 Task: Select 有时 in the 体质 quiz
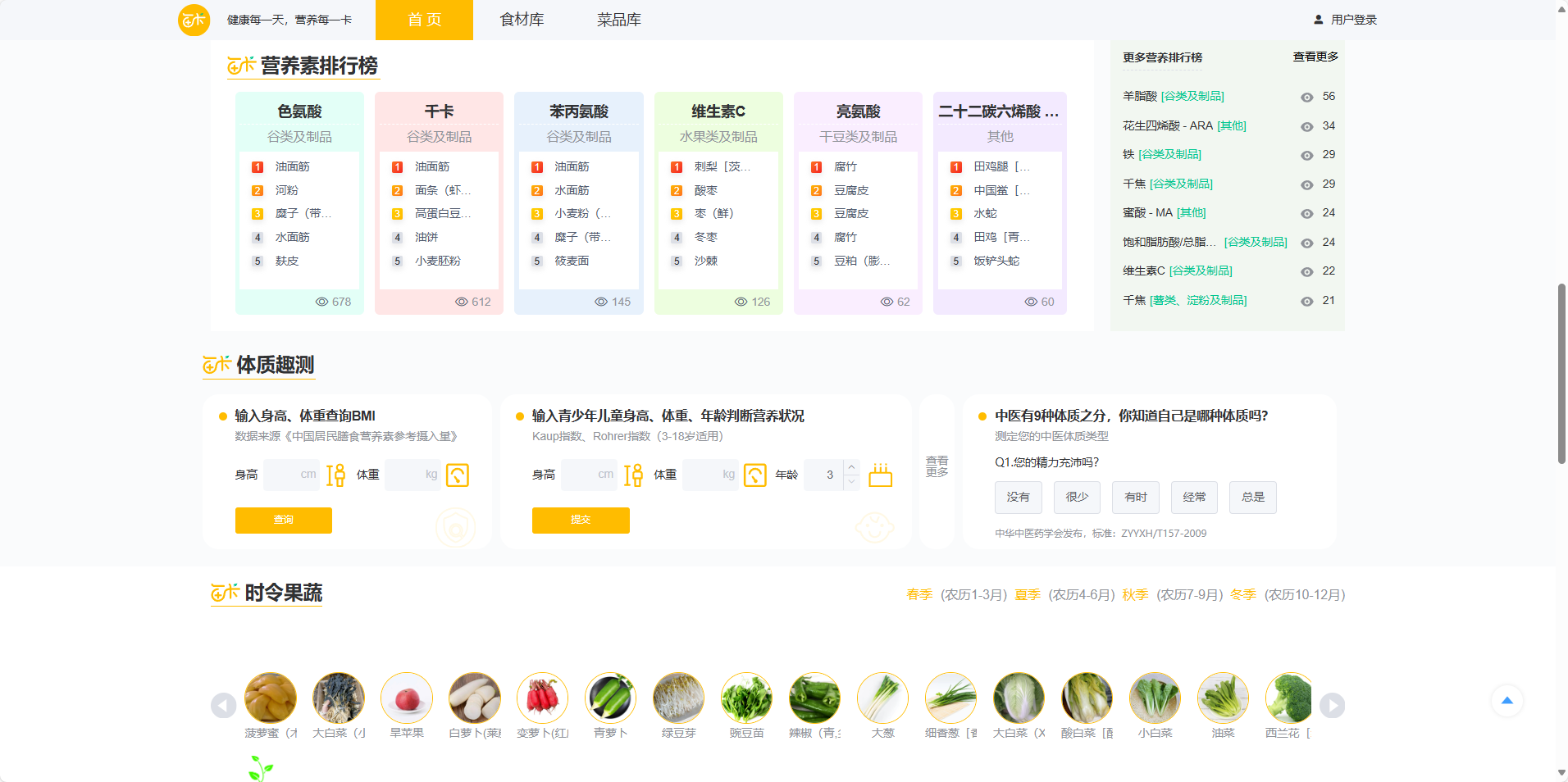point(1135,498)
